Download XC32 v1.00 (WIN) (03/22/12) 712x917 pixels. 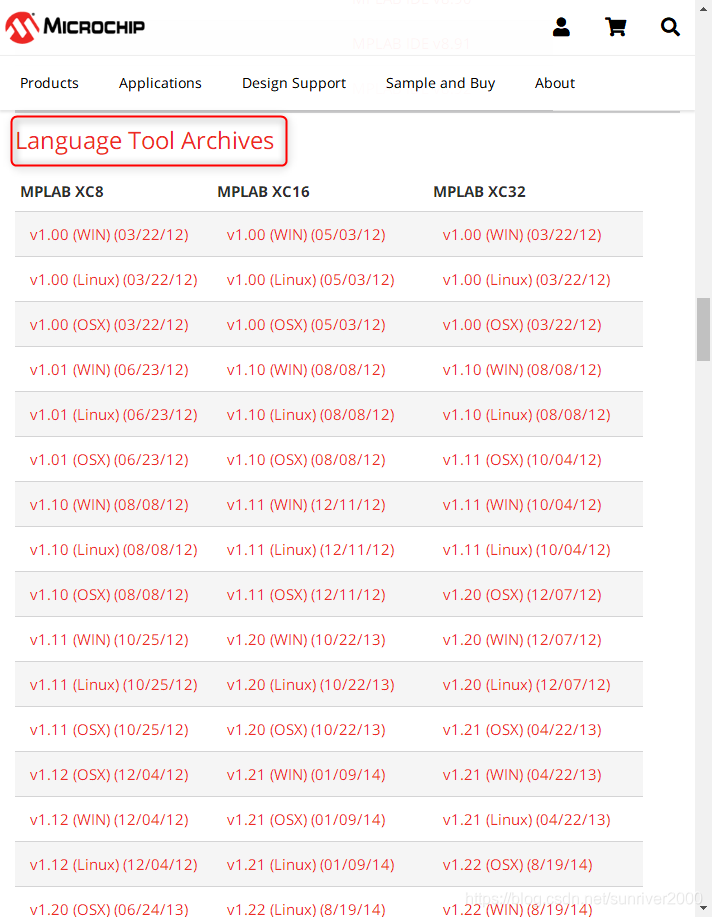coord(522,235)
